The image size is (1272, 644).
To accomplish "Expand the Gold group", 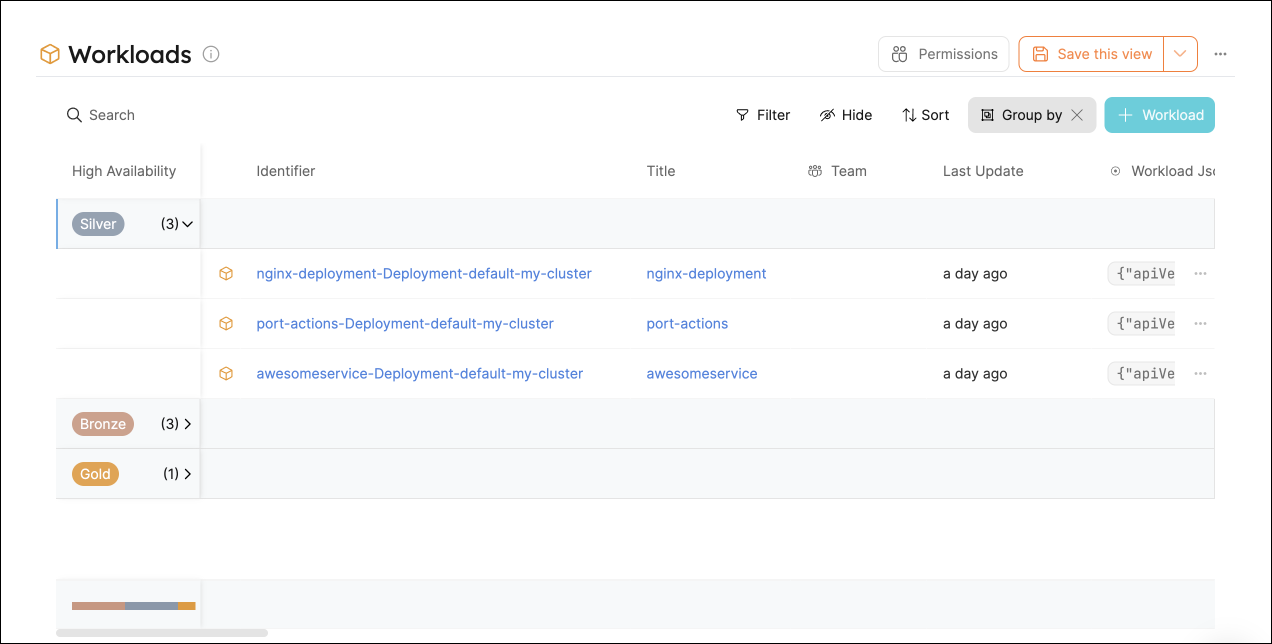I will click(187, 474).
